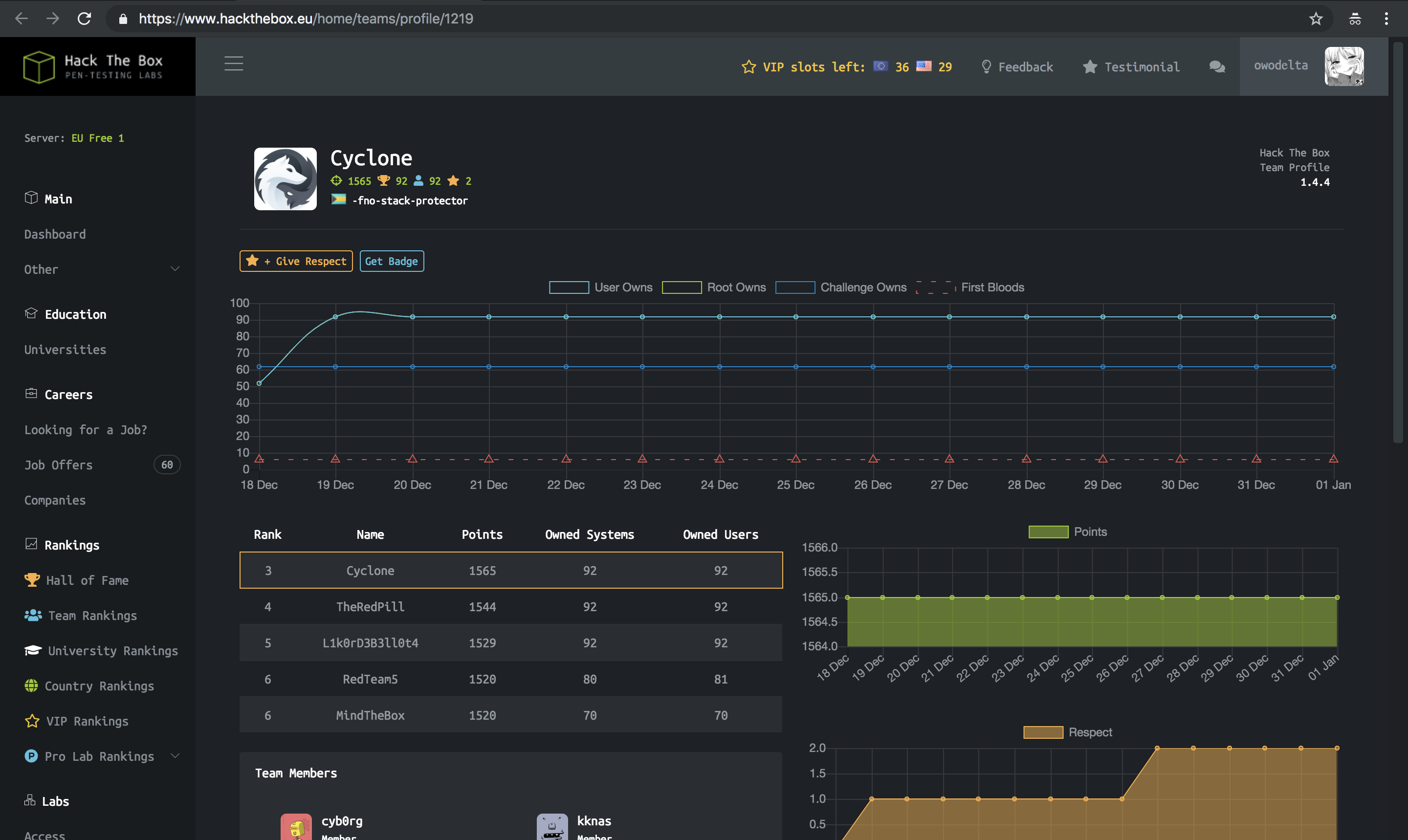Click the team respect star icon
Image resolution: width=1408 pixels, height=840 pixels.
(x=453, y=180)
